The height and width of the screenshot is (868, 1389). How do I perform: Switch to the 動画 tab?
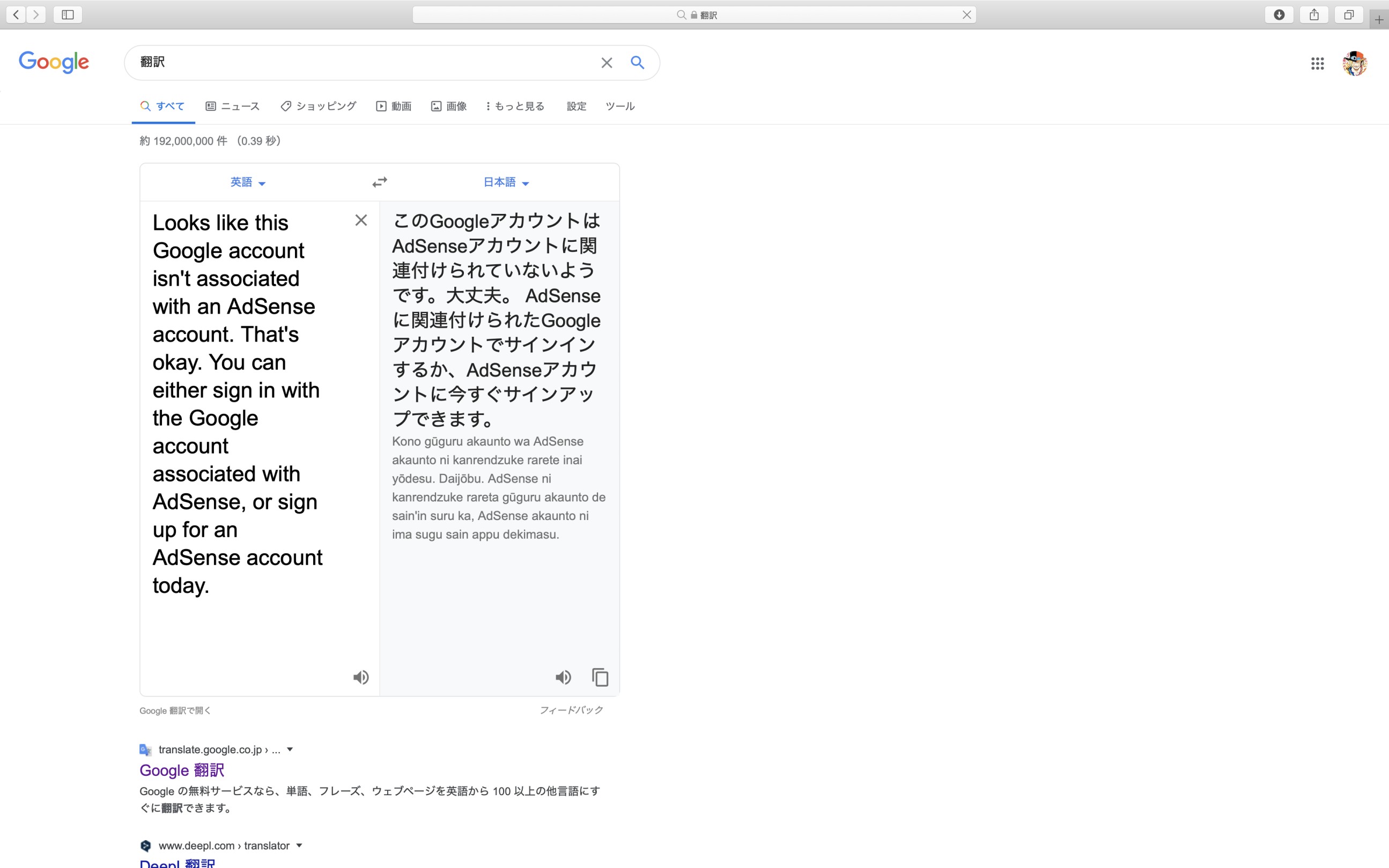394,106
